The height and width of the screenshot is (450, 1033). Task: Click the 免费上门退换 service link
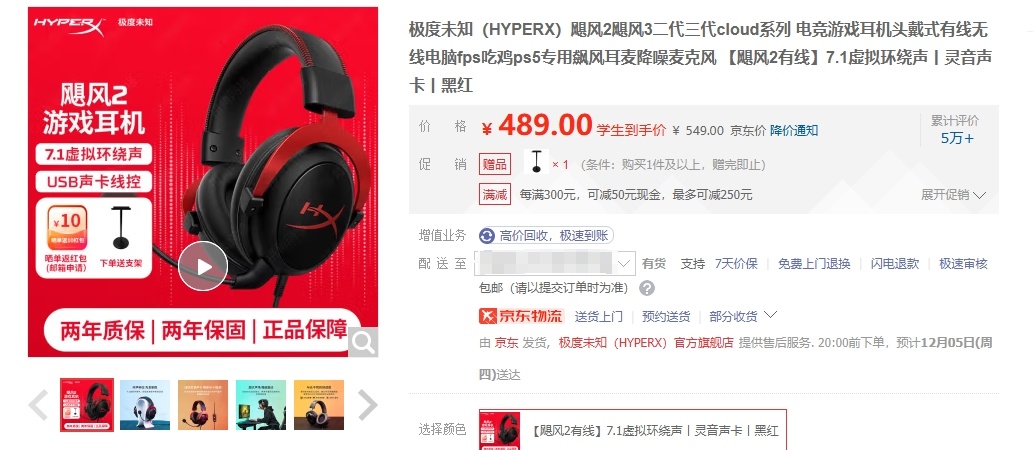pyautogui.click(x=814, y=264)
